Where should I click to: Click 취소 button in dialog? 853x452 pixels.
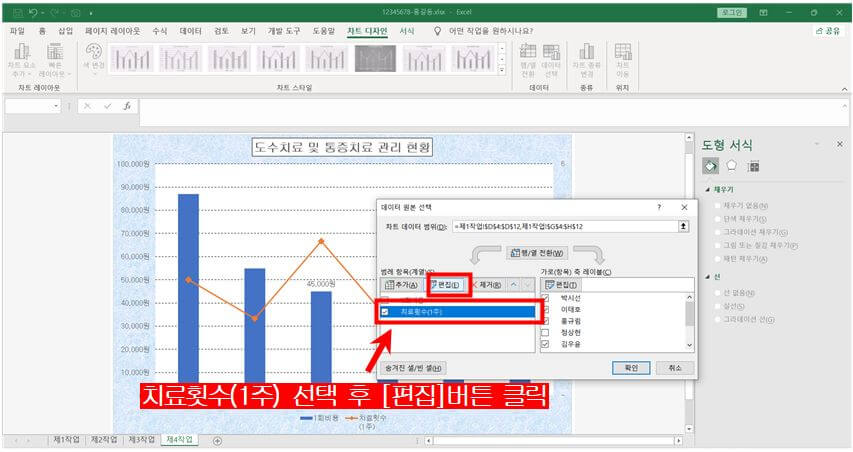[675, 368]
